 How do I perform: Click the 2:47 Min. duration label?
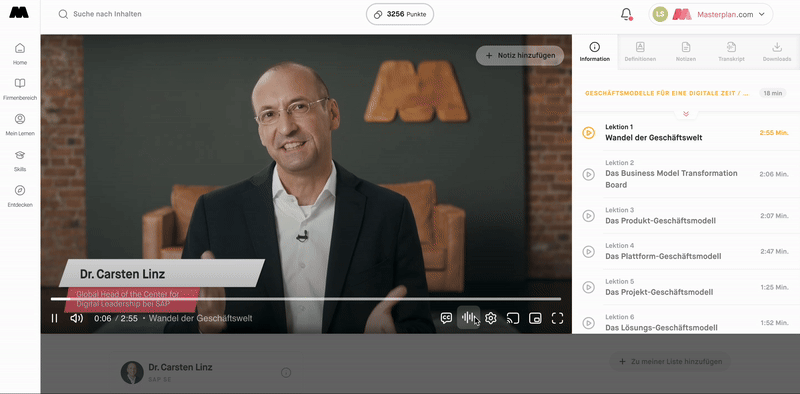[x=774, y=251]
